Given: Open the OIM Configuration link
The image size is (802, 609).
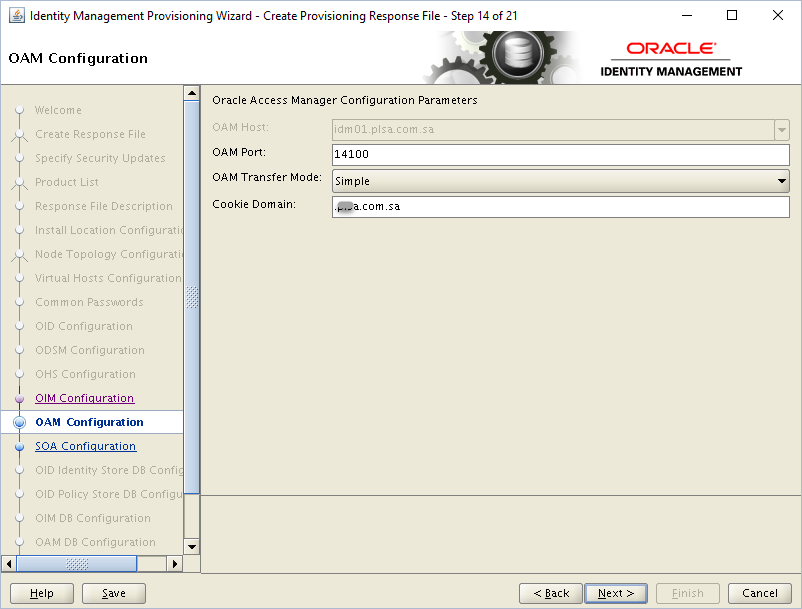Looking at the screenshot, I should (x=84, y=398).
